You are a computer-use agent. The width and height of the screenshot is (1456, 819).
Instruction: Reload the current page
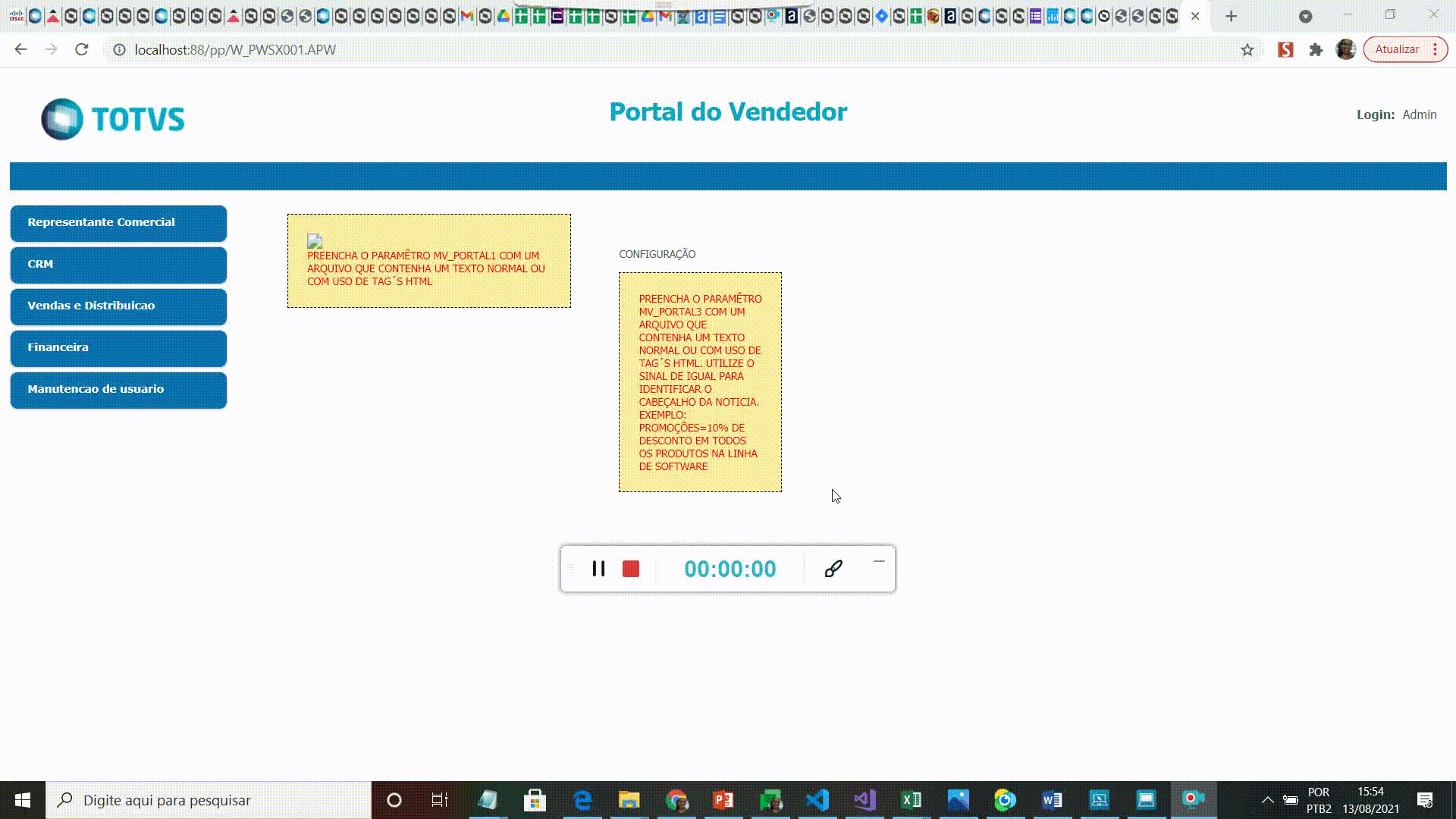pyautogui.click(x=82, y=49)
